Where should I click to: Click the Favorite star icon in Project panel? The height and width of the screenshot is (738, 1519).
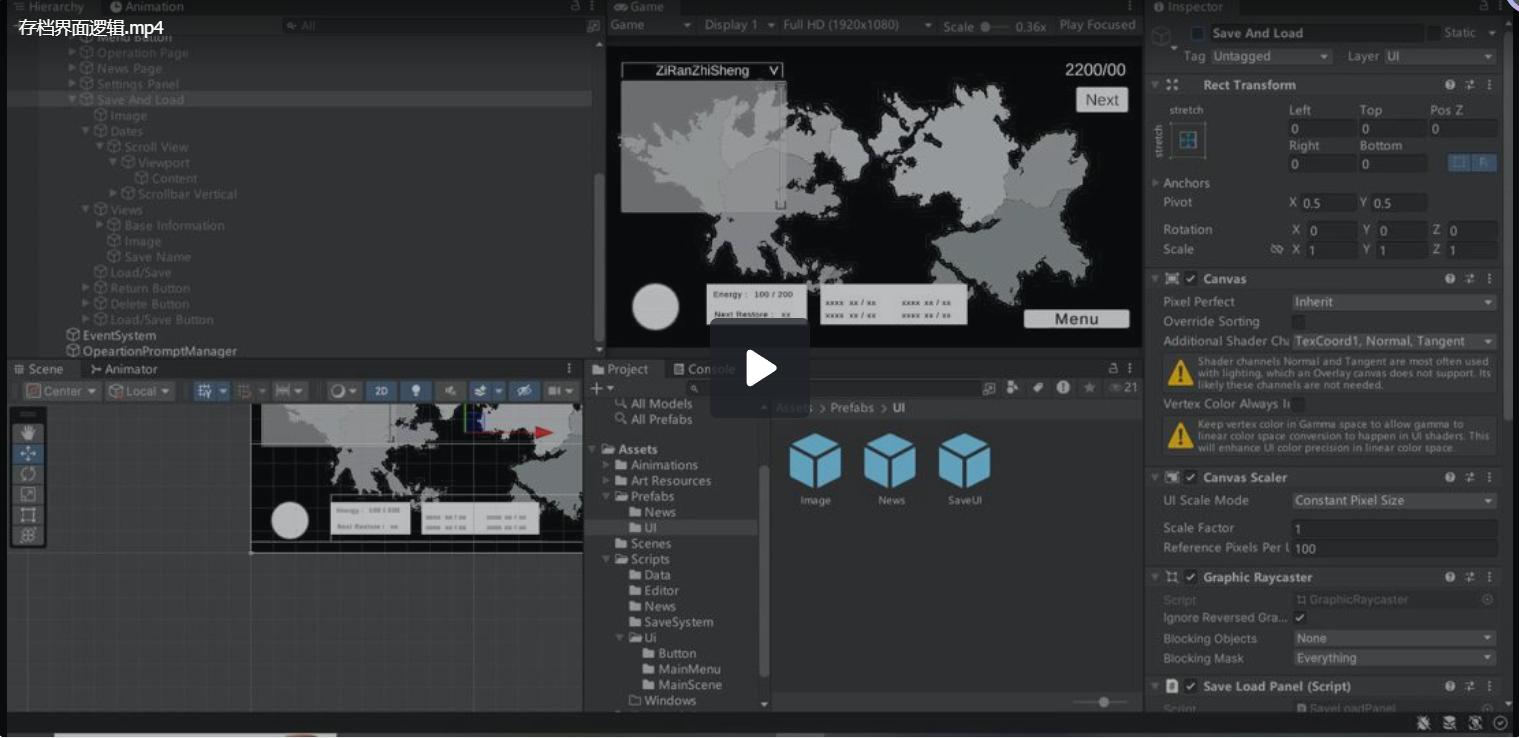1088,388
